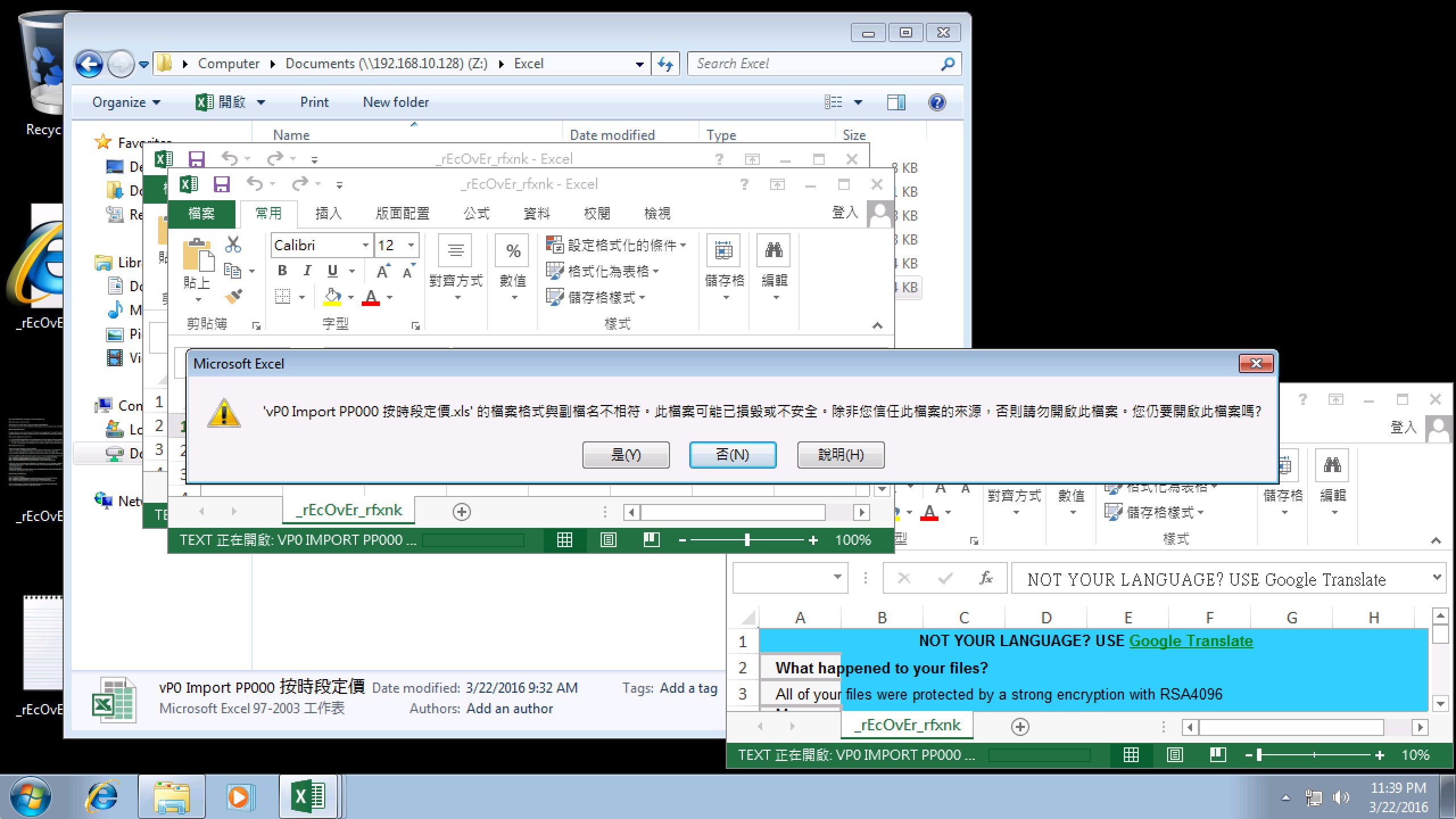Open the Google Translate link in cell
Viewport: 1456px width, 819px height.
click(x=1190, y=641)
